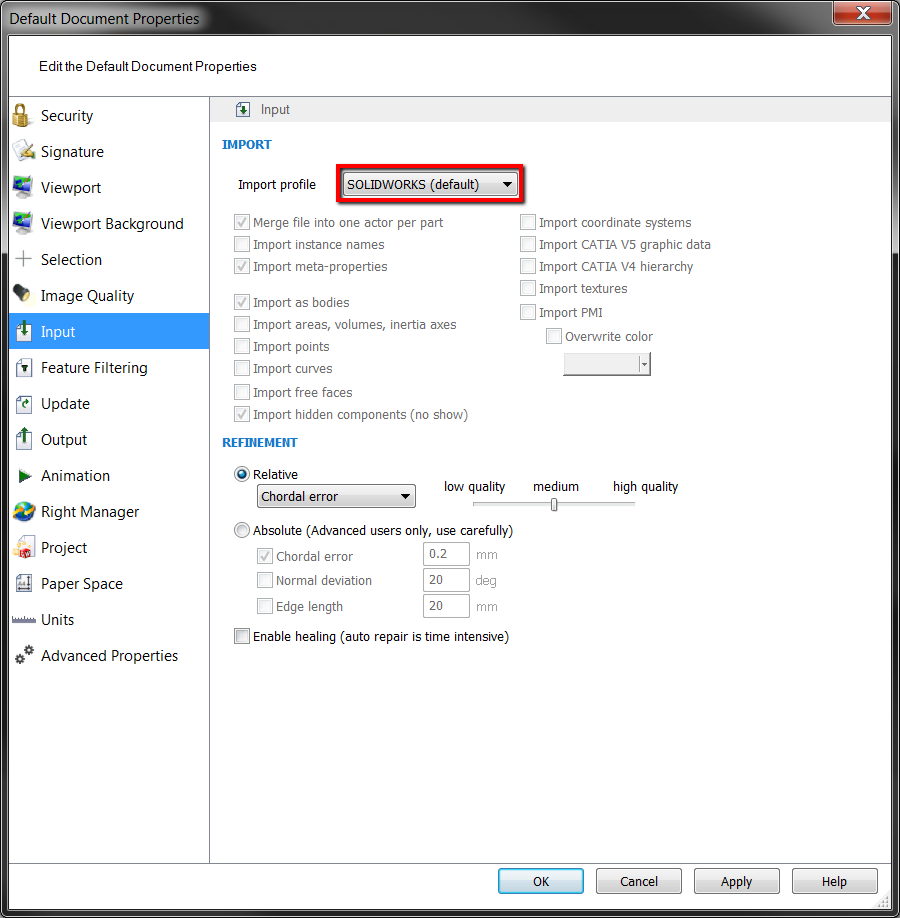Image resolution: width=900 pixels, height=918 pixels.
Task: Toggle Import meta-properties checkbox
Action: point(242,266)
